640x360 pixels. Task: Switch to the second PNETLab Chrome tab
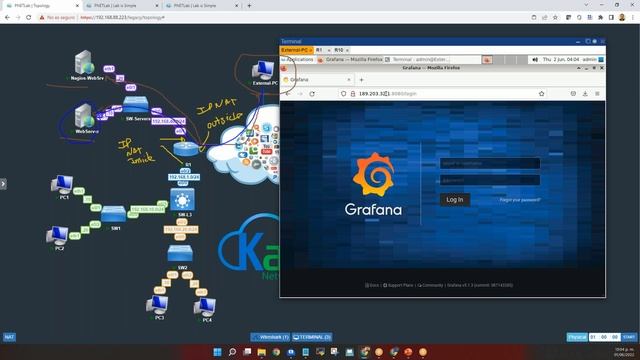pos(121,6)
